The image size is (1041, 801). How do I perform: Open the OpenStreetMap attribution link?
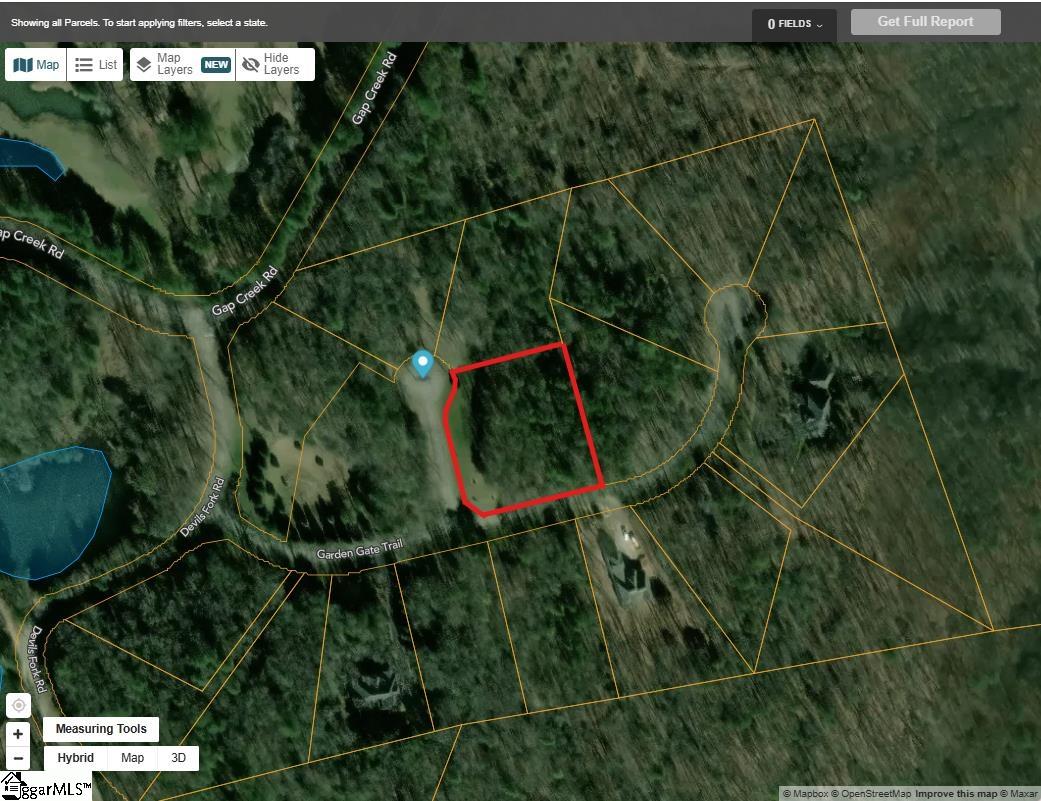pyautogui.click(x=871, y=794)
